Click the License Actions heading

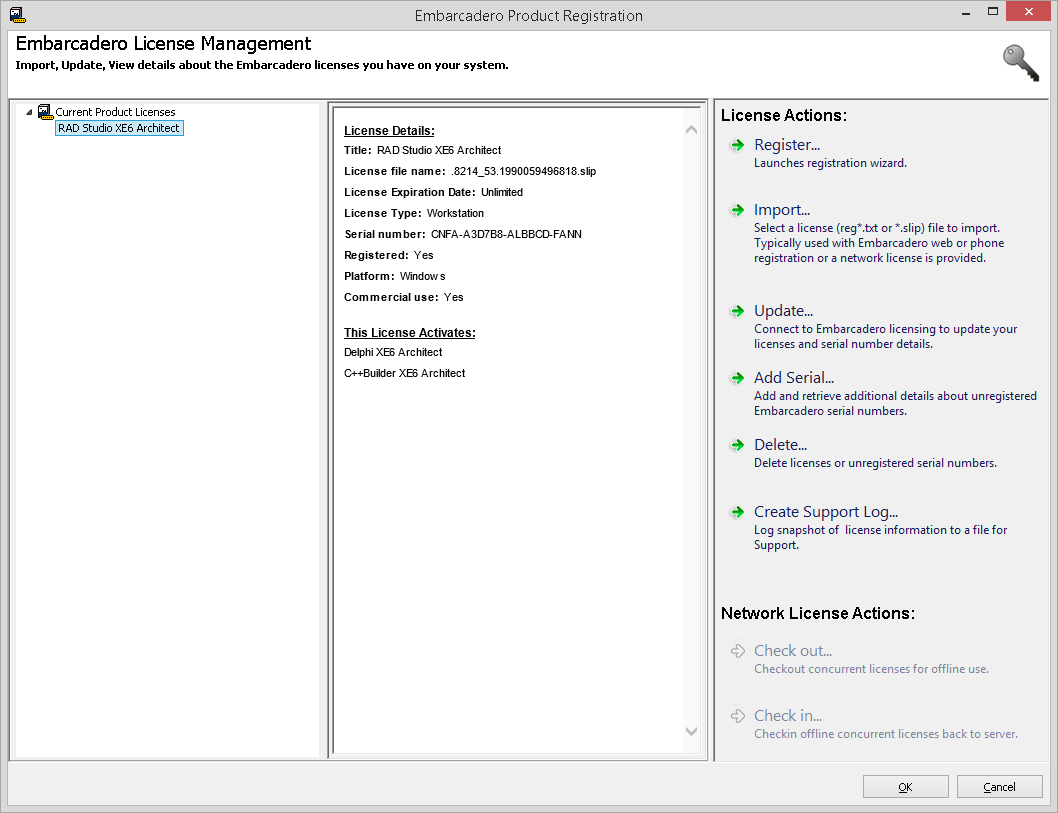pyautogui.click(x=784, y=115)
